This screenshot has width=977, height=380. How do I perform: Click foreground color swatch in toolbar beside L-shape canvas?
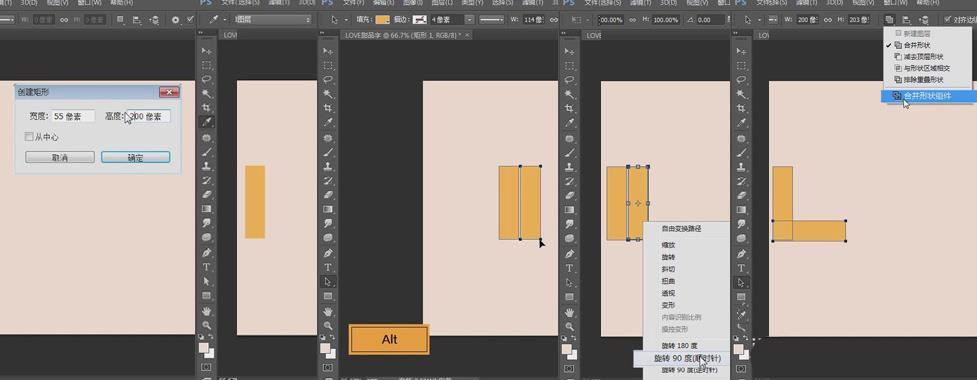(x=738, y=349)
